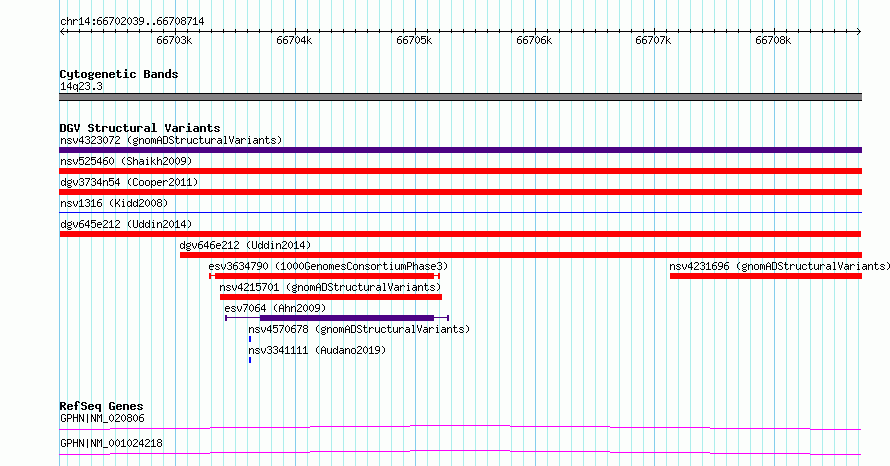Click the red bar under dgv646e212

coord(520,255)
